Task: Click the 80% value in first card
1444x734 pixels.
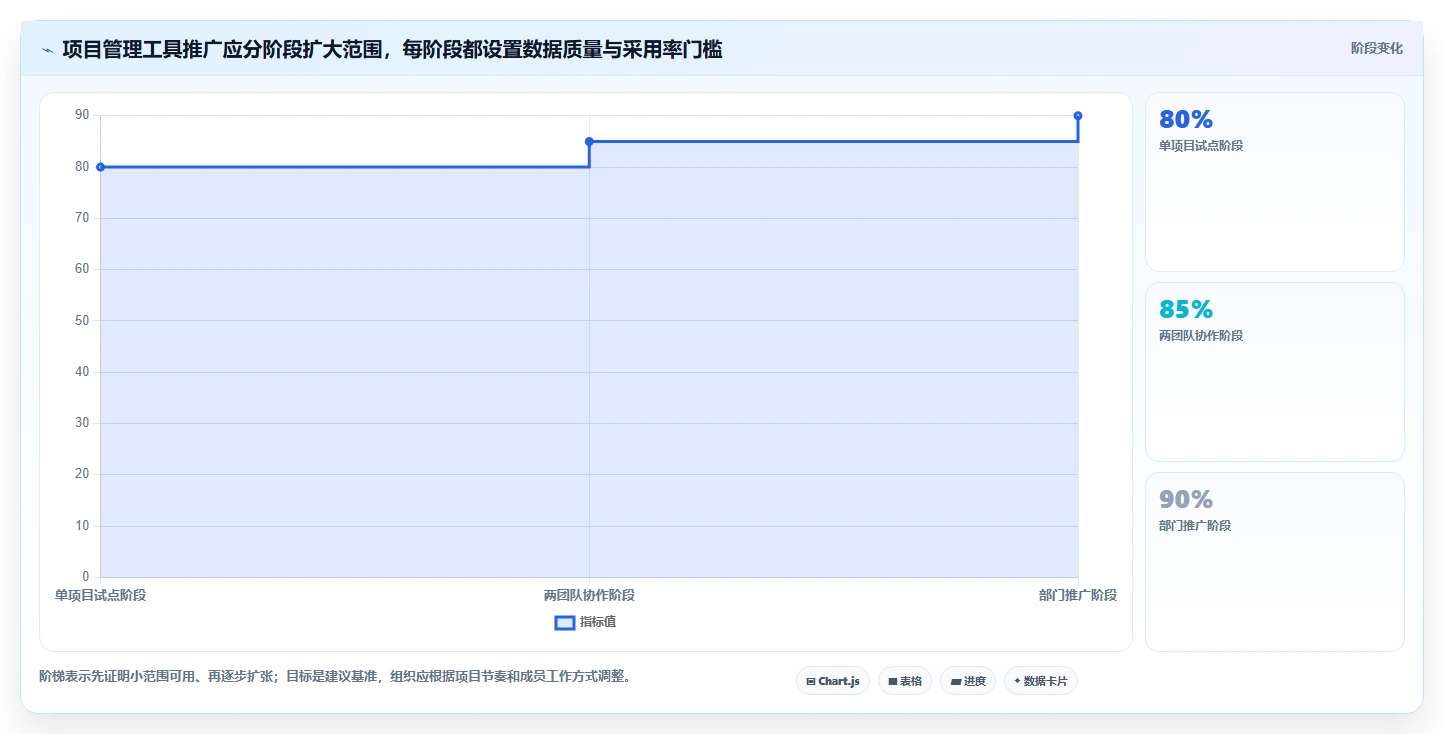Action: tap(1186, 119)
